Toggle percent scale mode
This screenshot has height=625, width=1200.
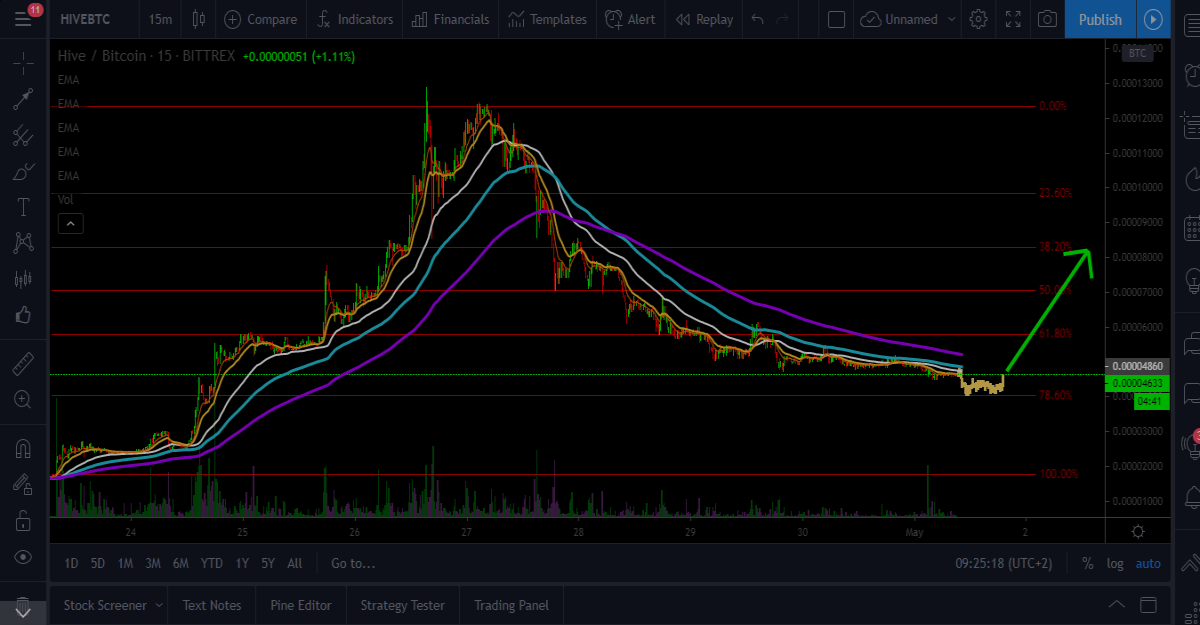pyautogui.click(x=1087, y=563)
